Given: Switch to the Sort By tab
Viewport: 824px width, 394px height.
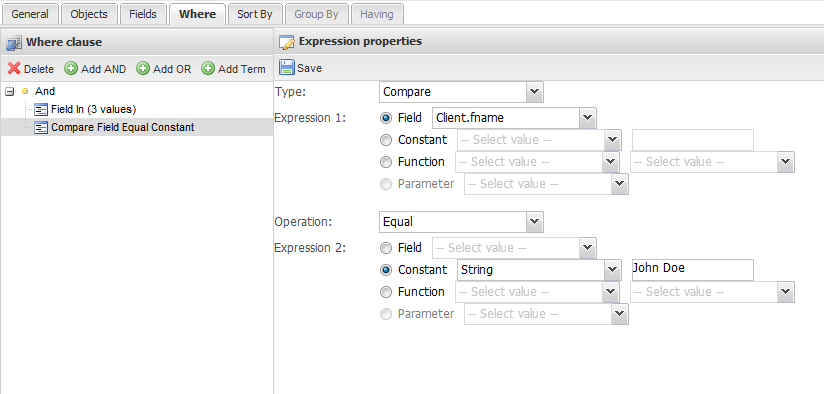Looking at the screenshot, I should (x=255, y=14).
